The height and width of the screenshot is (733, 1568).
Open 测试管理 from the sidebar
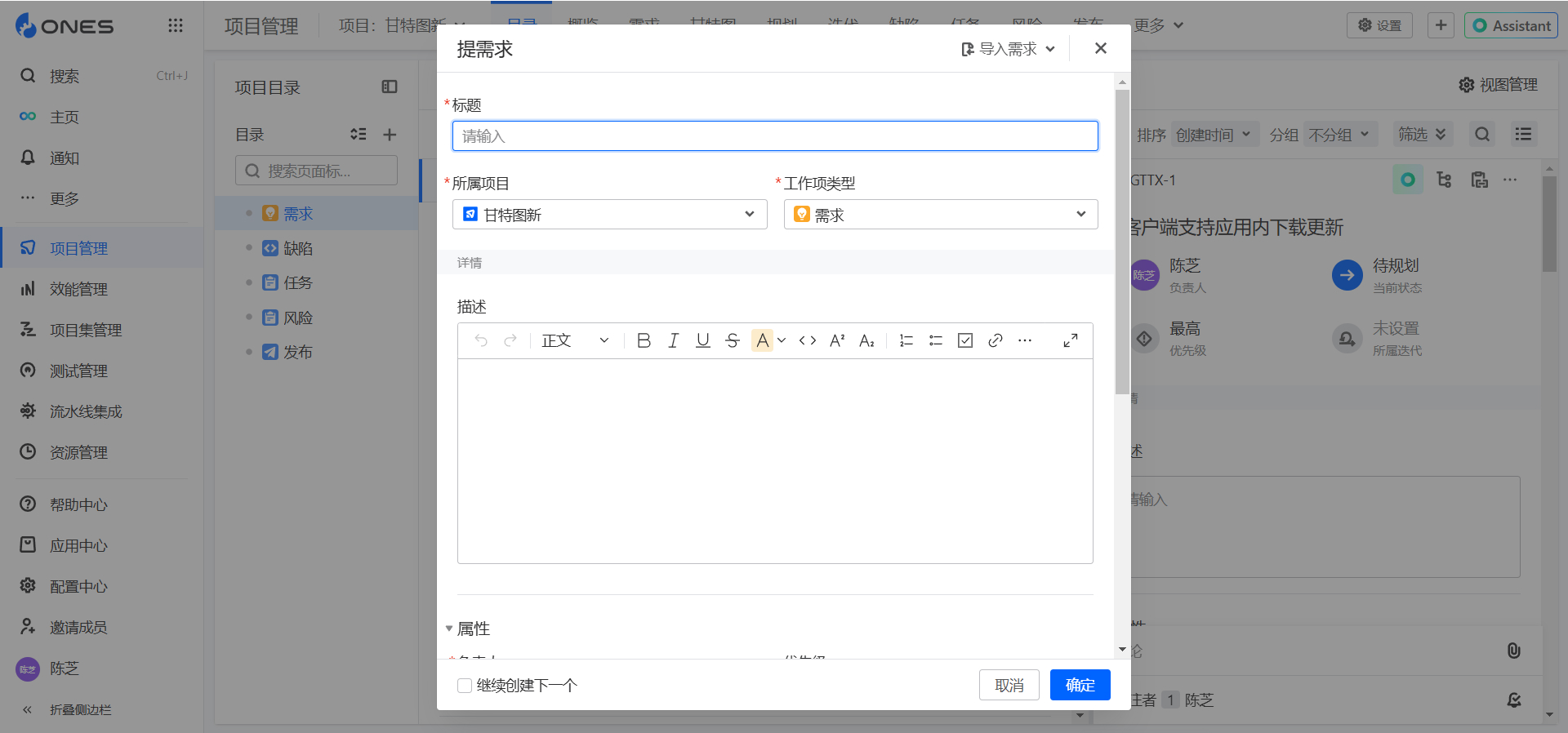102,371
